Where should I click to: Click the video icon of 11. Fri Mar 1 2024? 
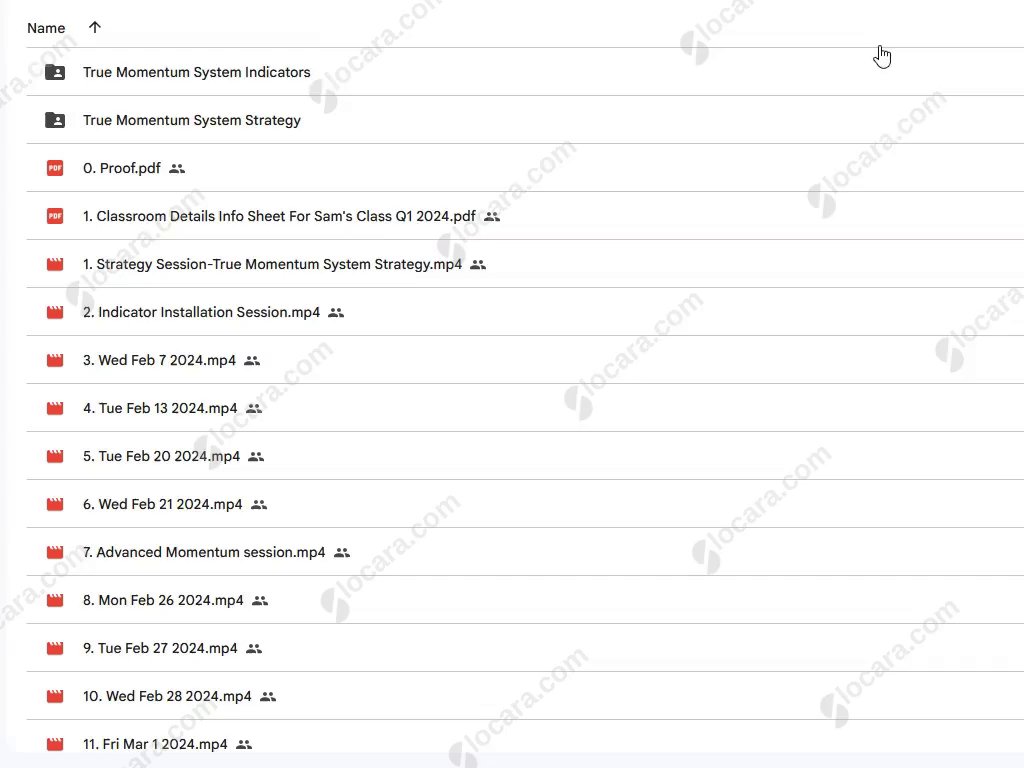pyautogui.click(x=55, y=744)
